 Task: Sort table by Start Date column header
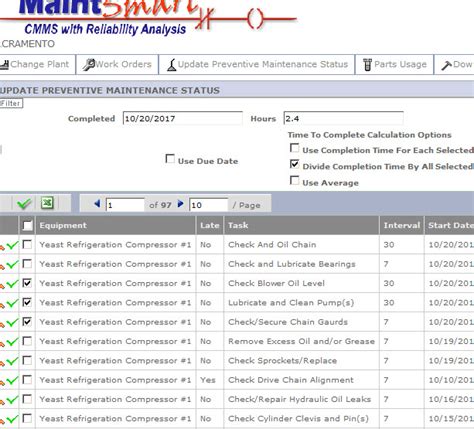(x=450, y=226)
